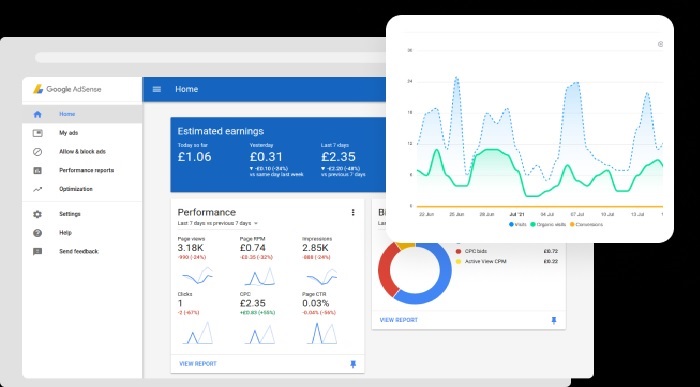Viewport: 700px width, 387px height.
Task: Click the Impressions sparkline chart
Action: pyautogui.click(x=322, y=276)
